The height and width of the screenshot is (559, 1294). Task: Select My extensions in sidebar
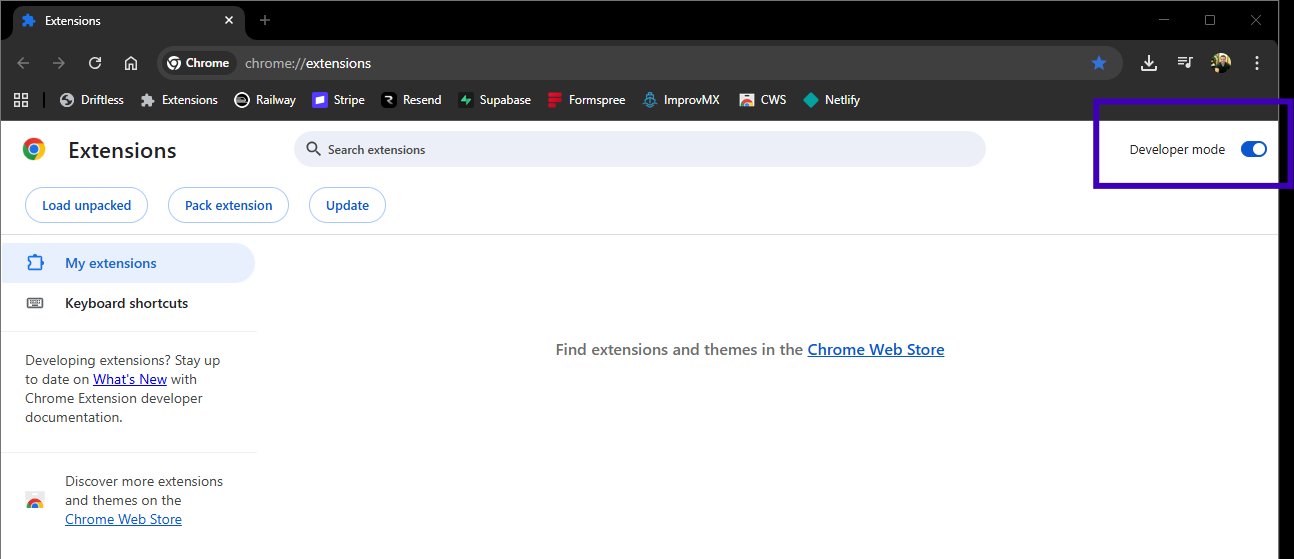click(x=110, y=263)
